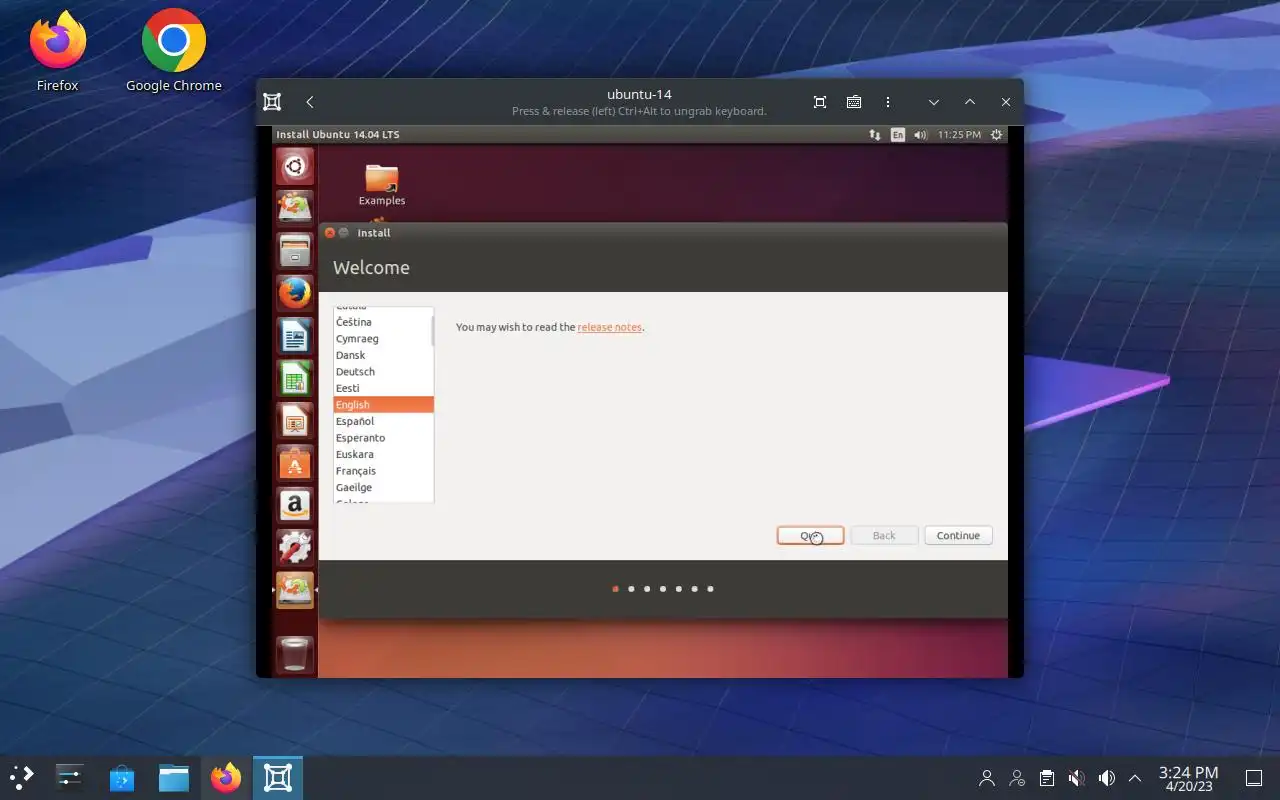Select Eesti language
Image resolution: width=1280 pixels, height=800 pixels.
[x=383, y=388]
